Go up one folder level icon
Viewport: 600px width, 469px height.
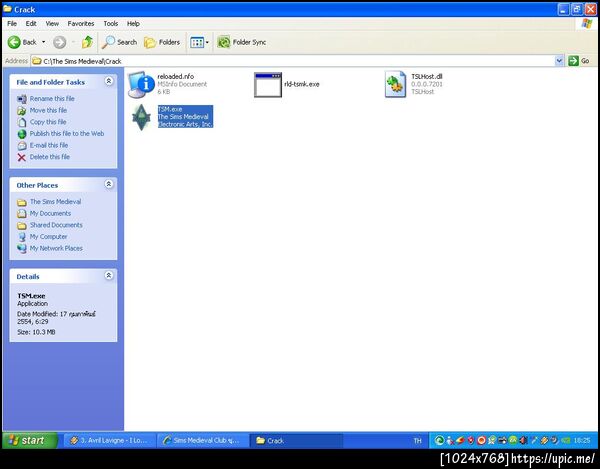[x=87, y=42]
